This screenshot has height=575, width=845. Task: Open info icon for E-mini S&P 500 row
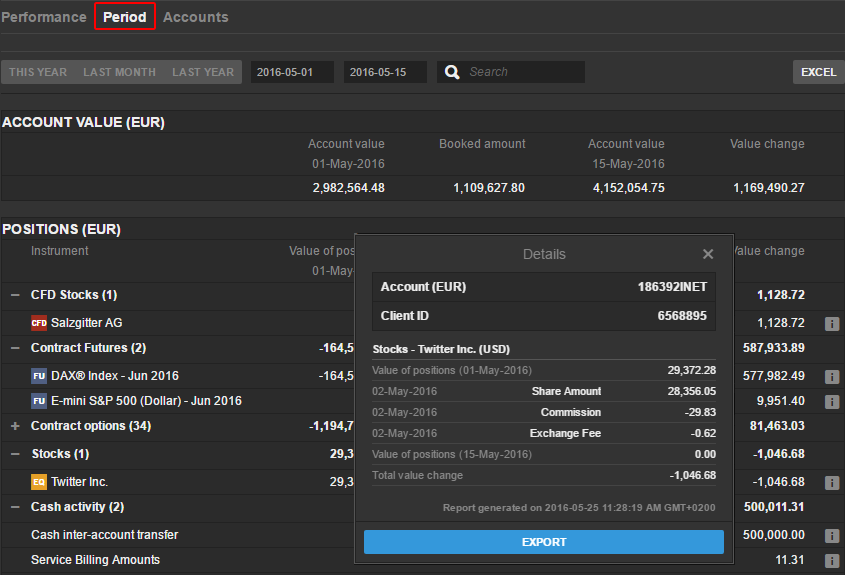(831, 401)
